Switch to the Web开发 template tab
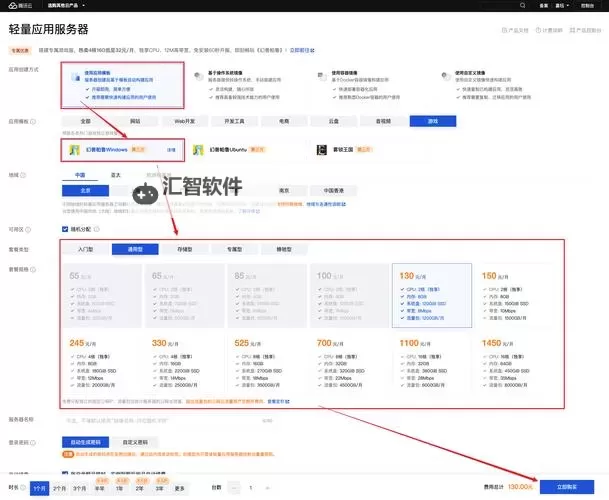Screen dimensions: 609x500 (185, 121)
